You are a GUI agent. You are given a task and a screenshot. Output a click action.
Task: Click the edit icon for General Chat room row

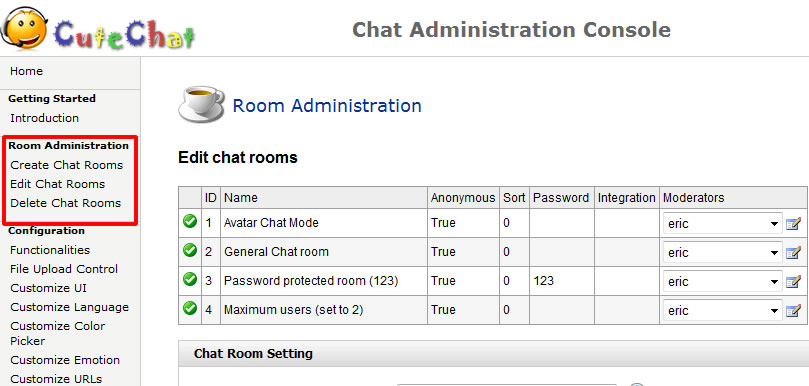click(793, 253)
